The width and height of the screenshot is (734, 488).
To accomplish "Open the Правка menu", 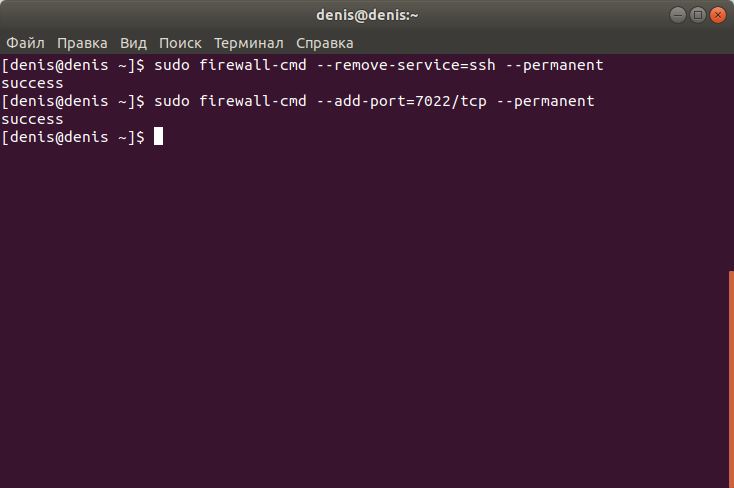I will [x=82, y=43].
